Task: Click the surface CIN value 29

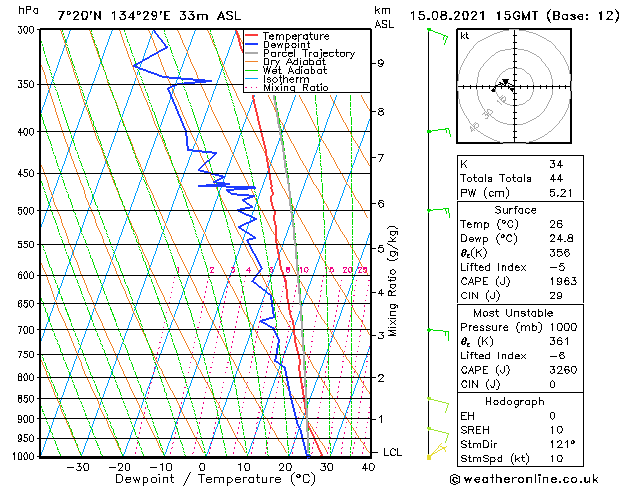Action: 556,296
